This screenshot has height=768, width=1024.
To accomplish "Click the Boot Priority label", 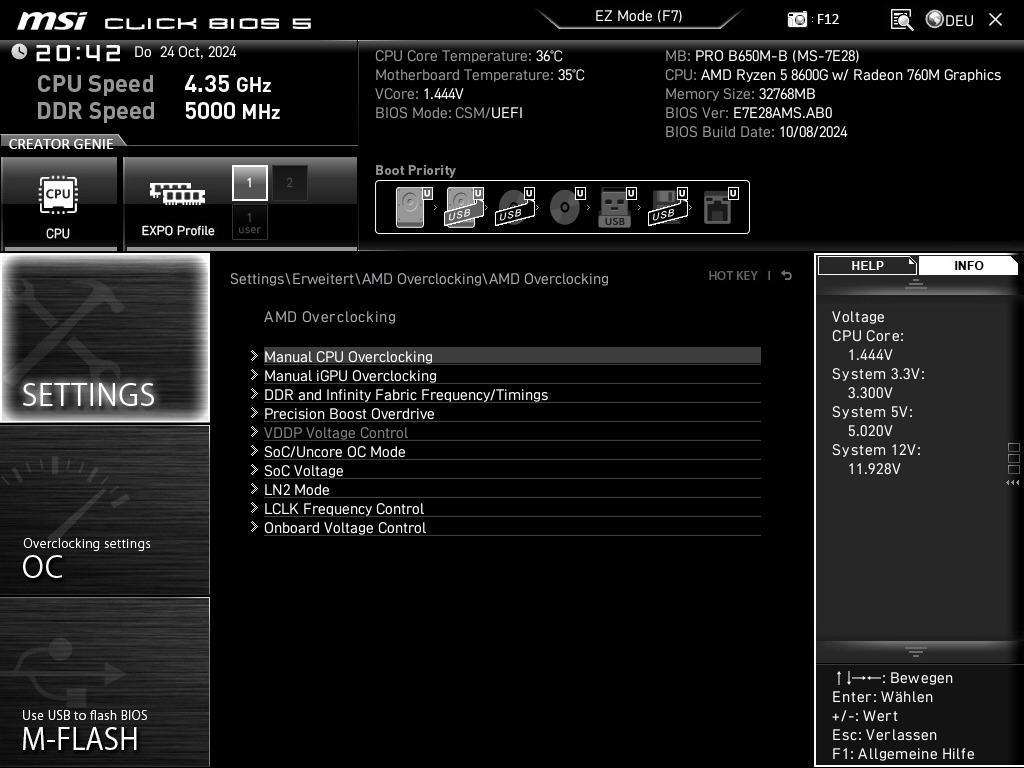I will pos(415,170).
